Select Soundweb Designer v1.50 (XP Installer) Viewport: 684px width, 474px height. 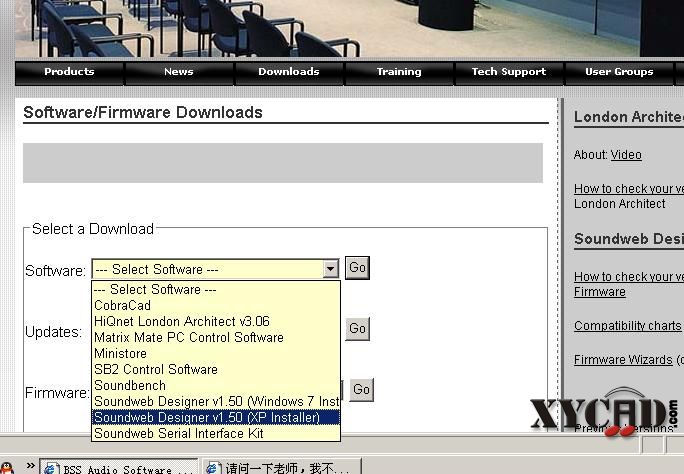[x=216, y=418]
